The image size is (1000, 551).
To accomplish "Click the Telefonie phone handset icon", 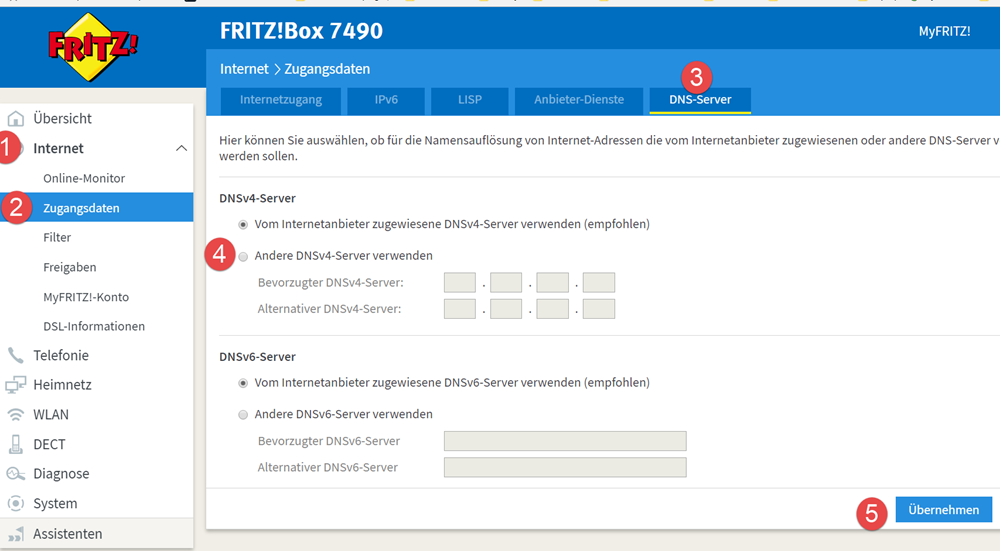I will pyautogui.click(x=15, y=355).
